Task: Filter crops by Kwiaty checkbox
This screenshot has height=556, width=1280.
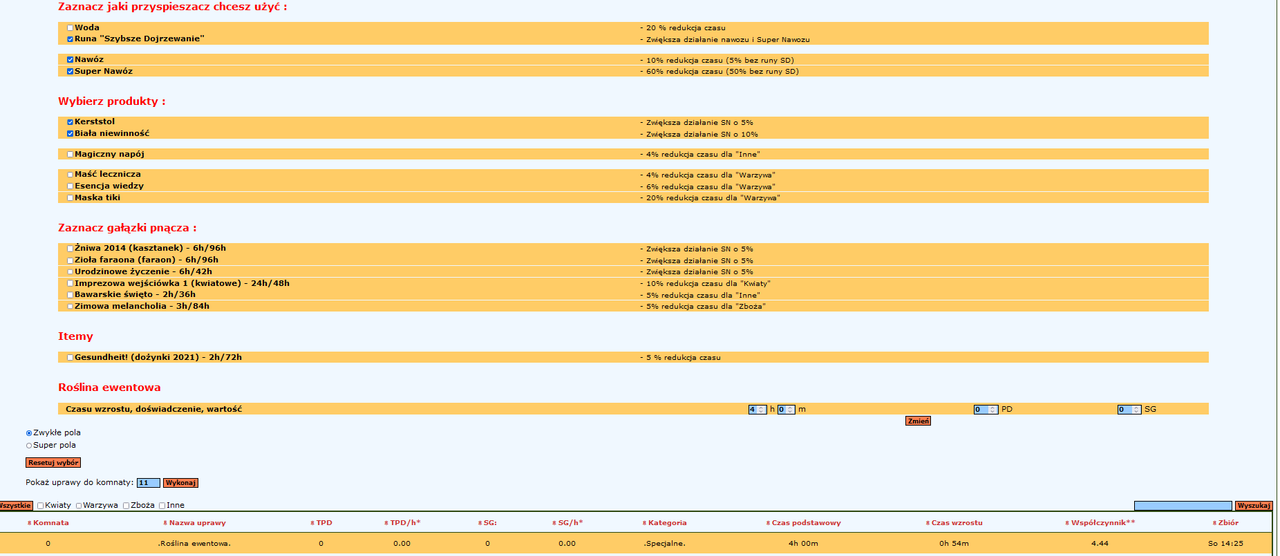Action: pyautogui.click(x=40, y=506)
